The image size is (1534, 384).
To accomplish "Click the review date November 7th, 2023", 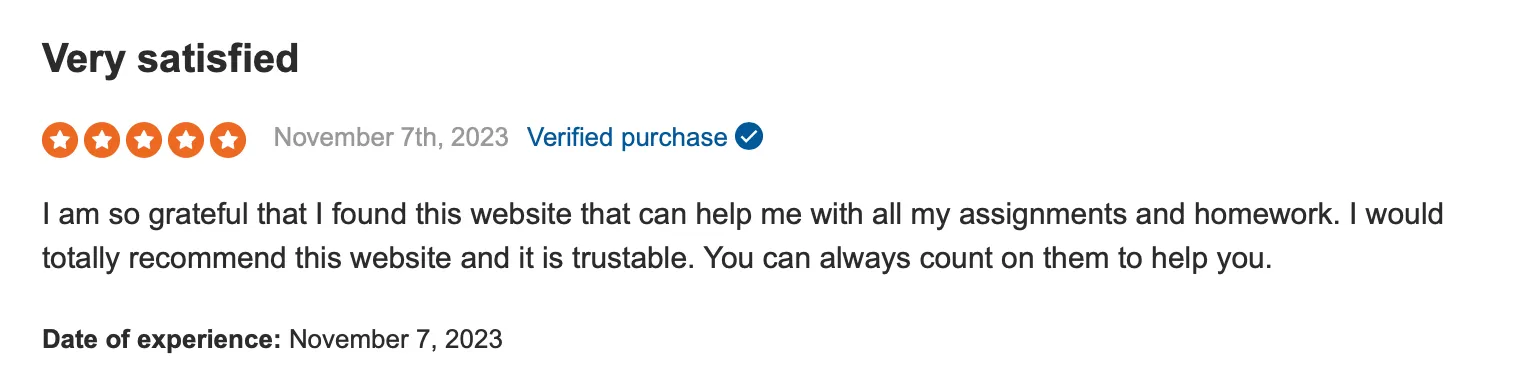I will click(391, 137).
